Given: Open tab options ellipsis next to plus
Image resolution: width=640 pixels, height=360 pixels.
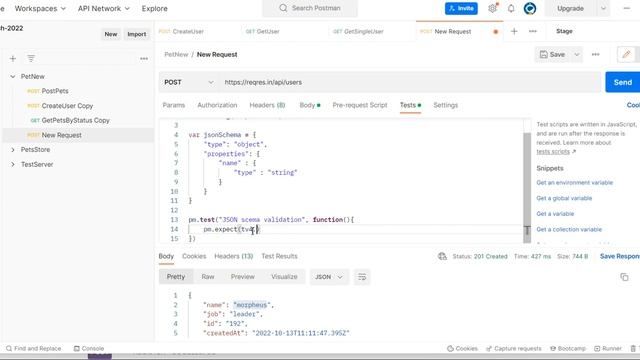Looking at the screenshot, I should tap(533, 31).
